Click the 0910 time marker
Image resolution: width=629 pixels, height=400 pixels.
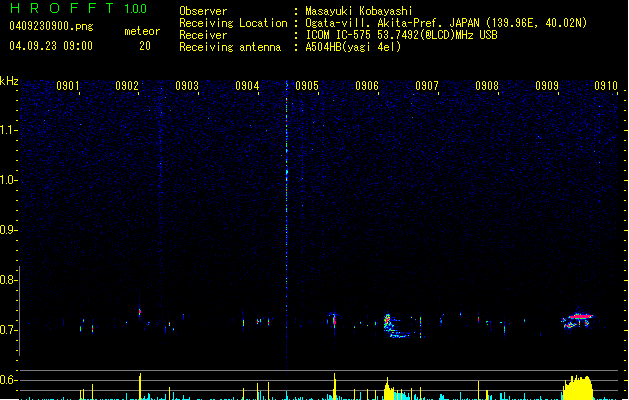(x=606, y=86)
